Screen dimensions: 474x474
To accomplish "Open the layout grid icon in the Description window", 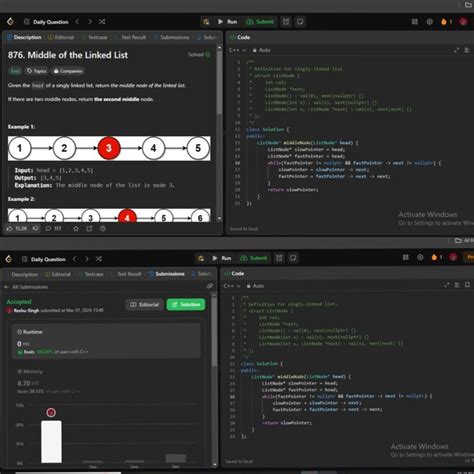I will point(415,22).
